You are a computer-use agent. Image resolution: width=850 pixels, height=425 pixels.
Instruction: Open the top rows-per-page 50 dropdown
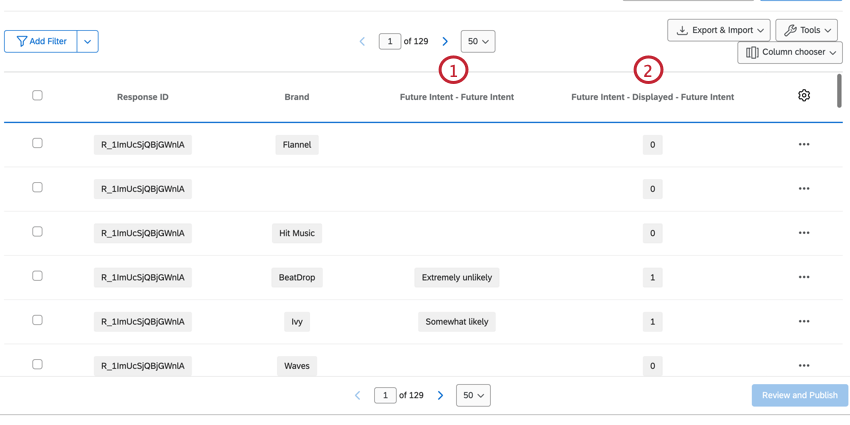(x=477, y=41)
